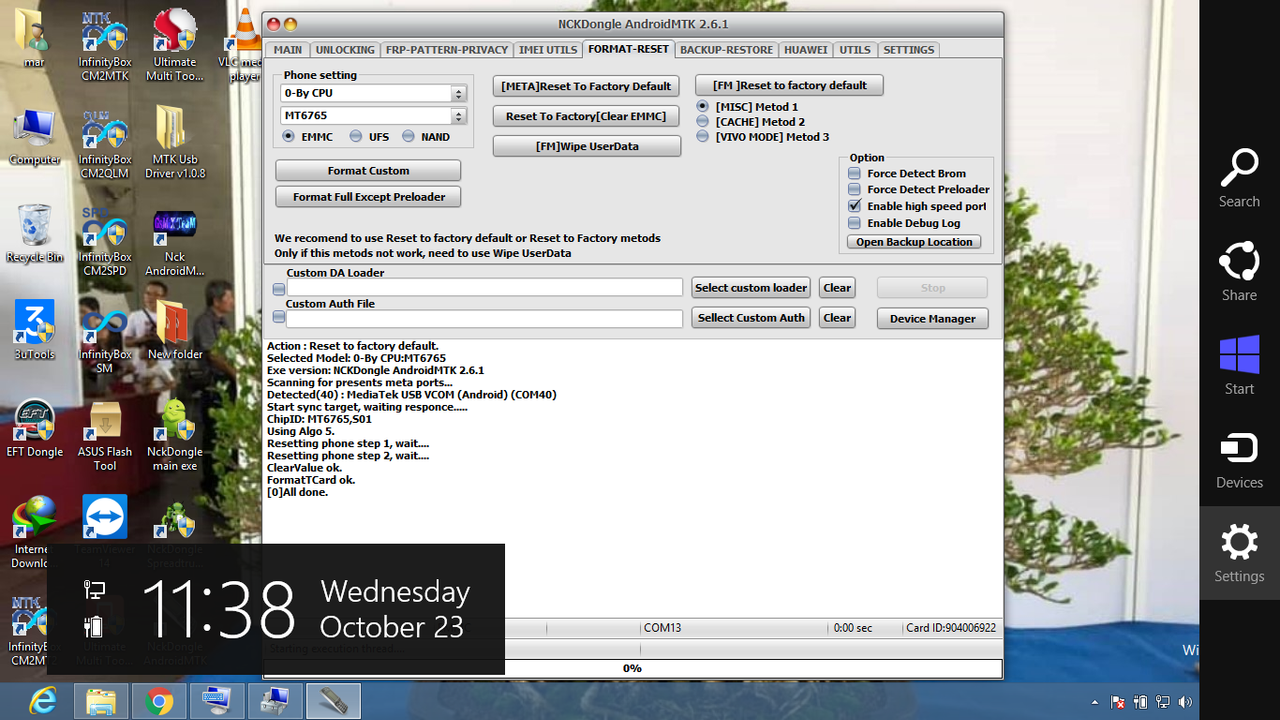1280x720 pixels.
Task: Open Google Chrome from taskbar
Action: tap(158, 702)
